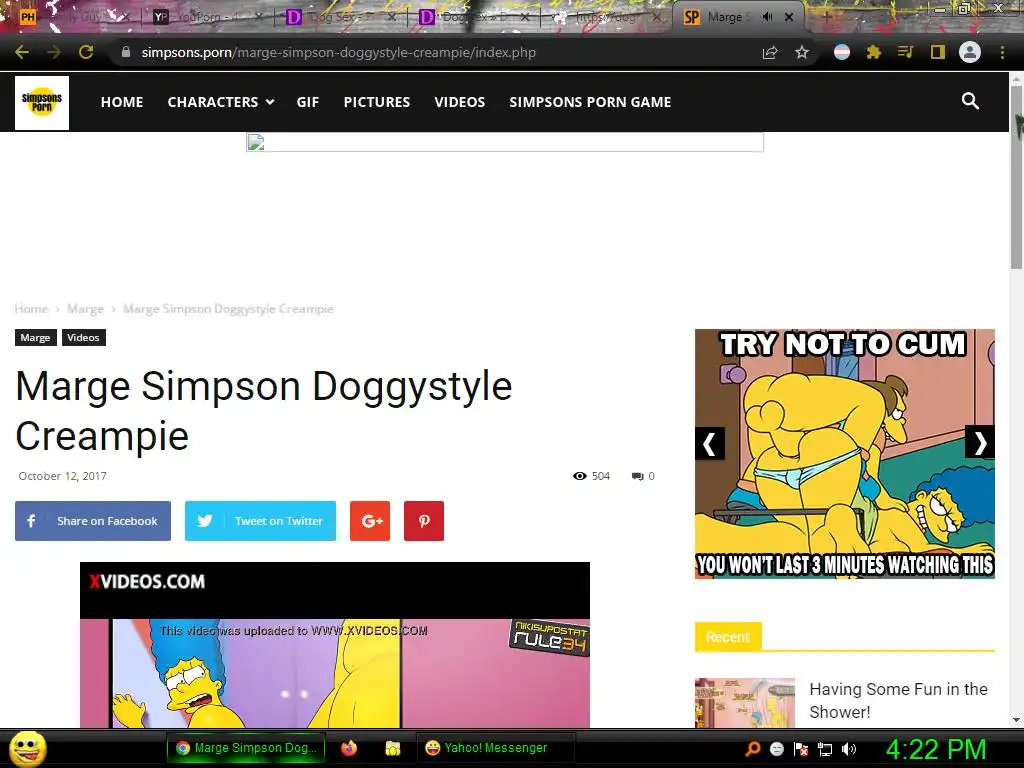The height and width of the screenshot is (768, 1024).
Task: Open the Chrome three-dot menu
Action: (x=1002, y=52)
